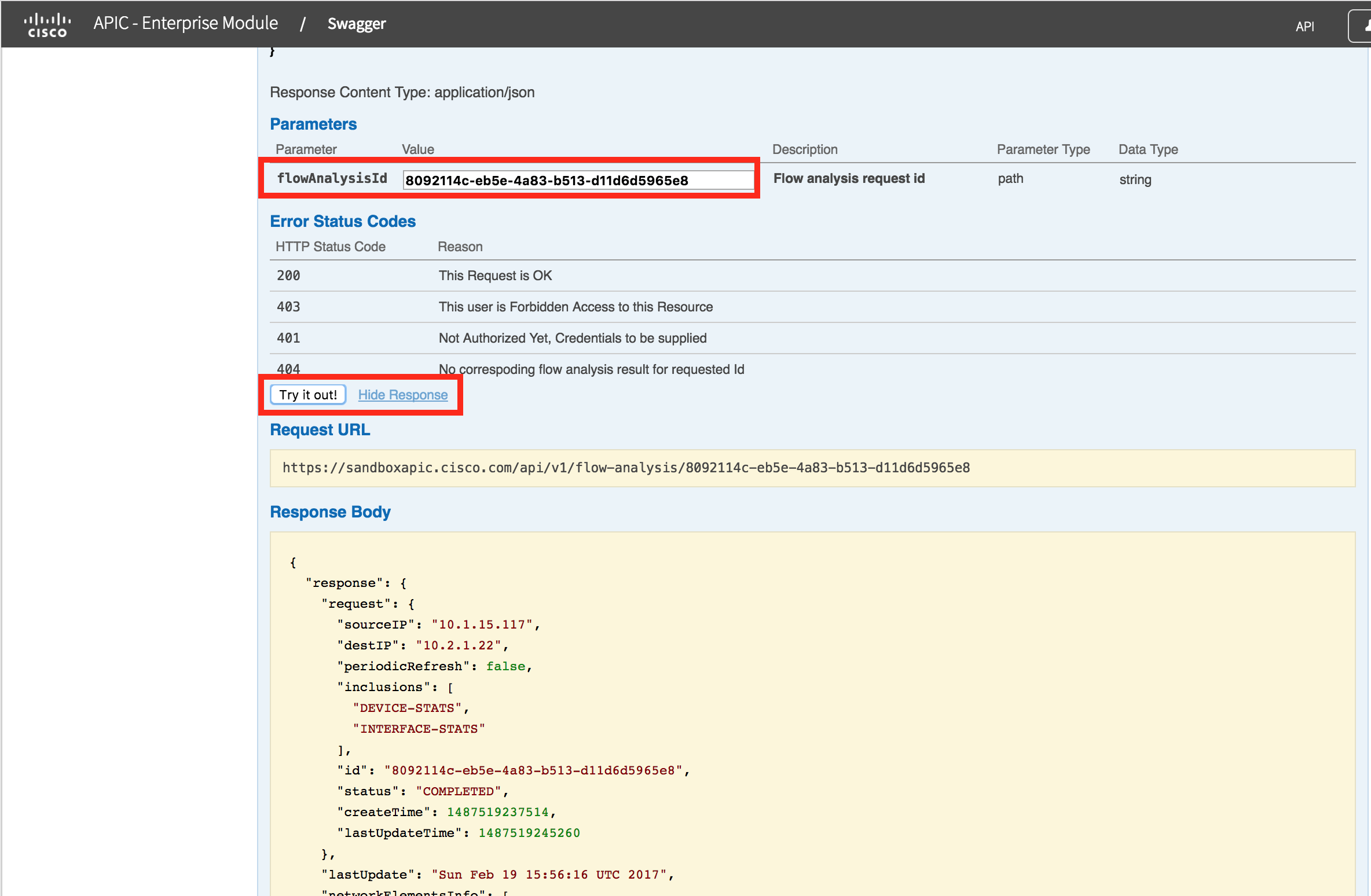The height and width of the screenshot is (896, 1371).
Task: Click the 'path' parameter type cell
Action: point(1010,179)
